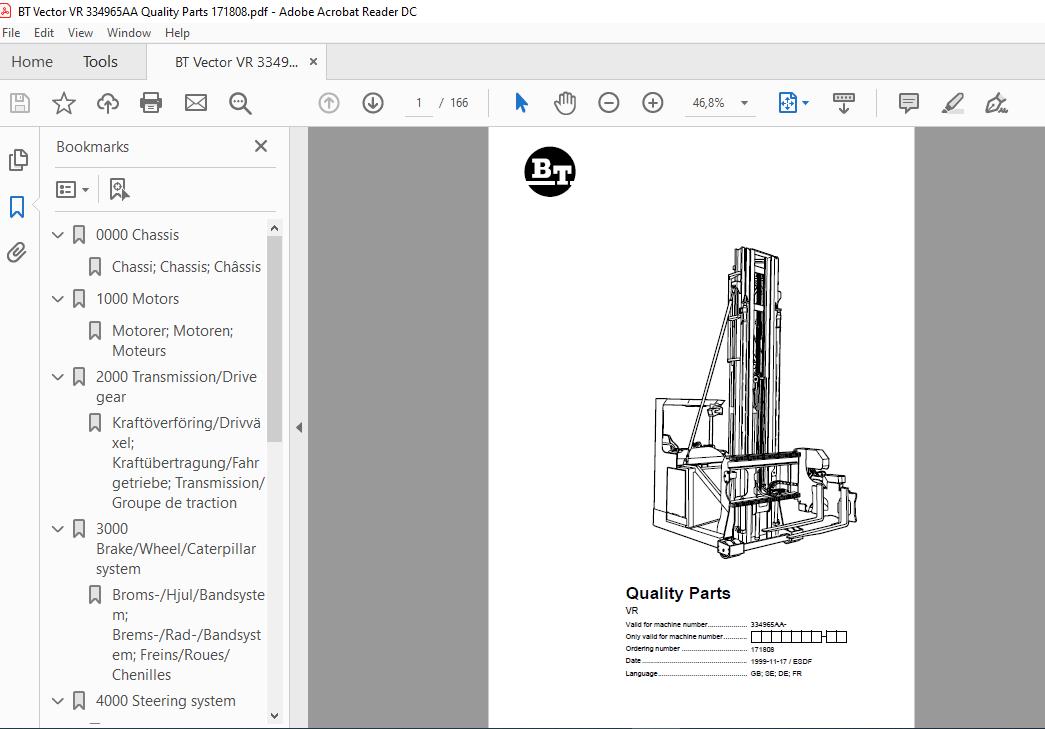The image size is (1045, 729).
Task: Go to 0000 Chassis bookmark
Action: click(x=137, y=235)
